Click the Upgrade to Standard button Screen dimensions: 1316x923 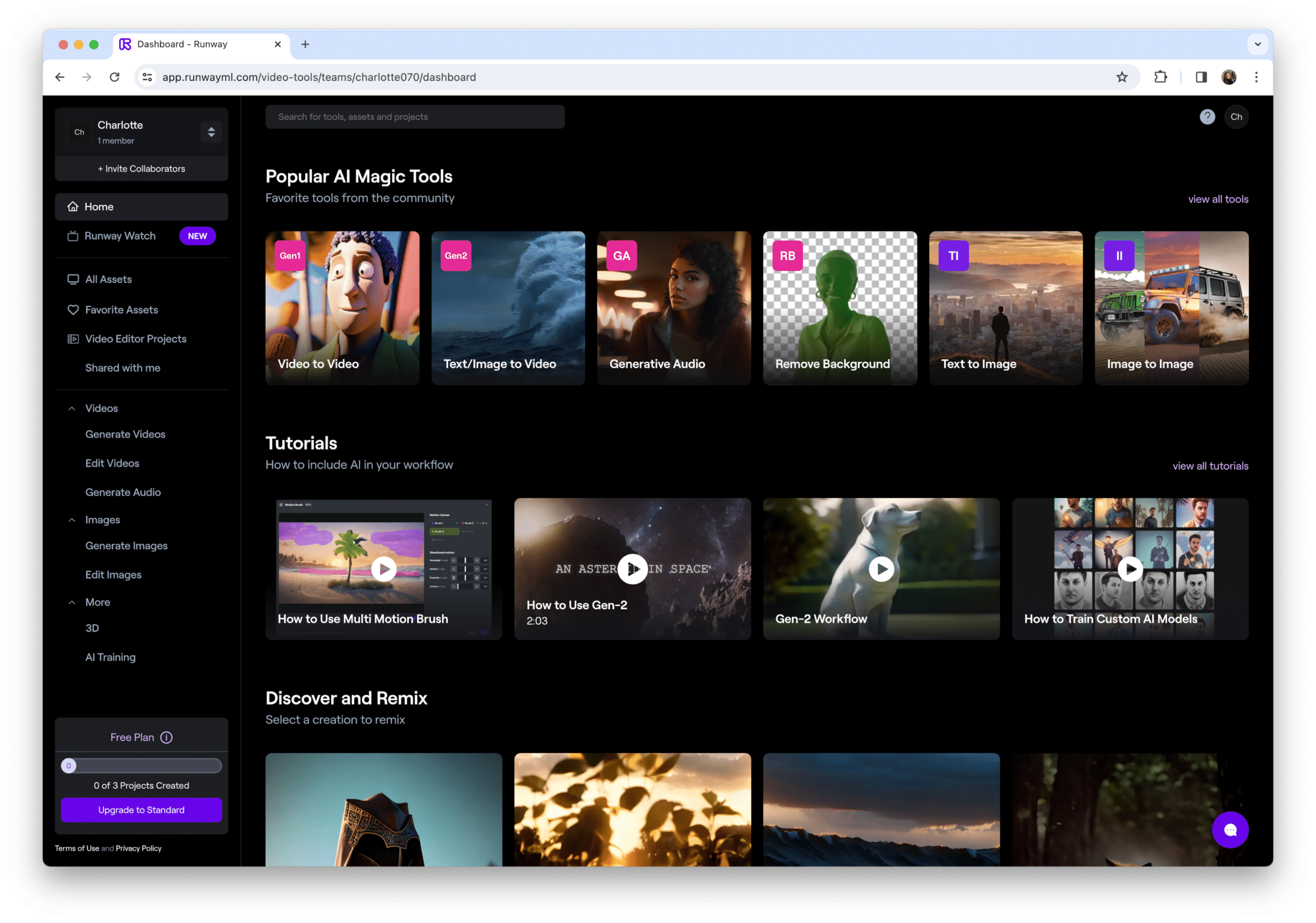point(141,809)
